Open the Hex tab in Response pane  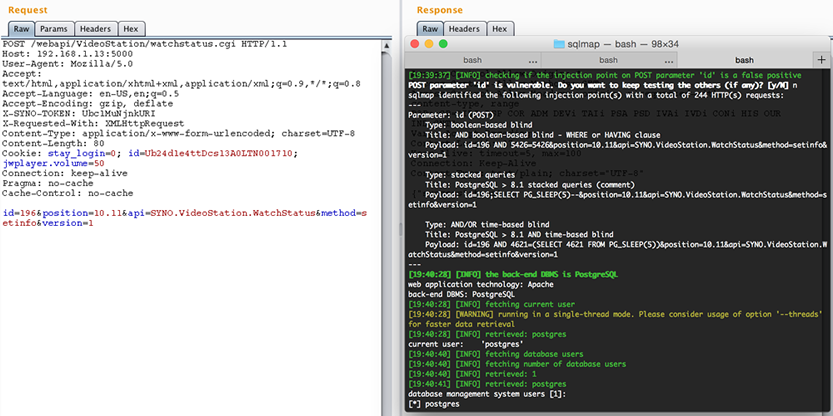[x=500, y=29]
